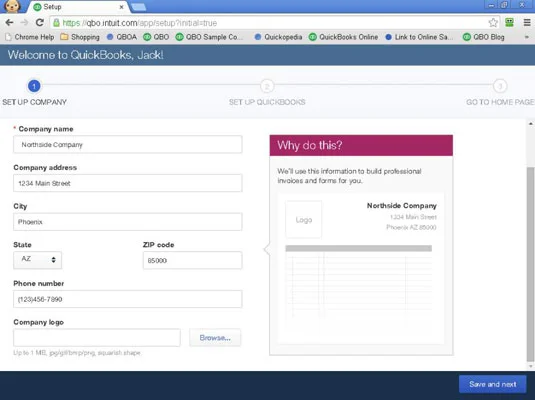Click the Company address field
The width and height of the screenshot is (535, 400).
(128, 183)
